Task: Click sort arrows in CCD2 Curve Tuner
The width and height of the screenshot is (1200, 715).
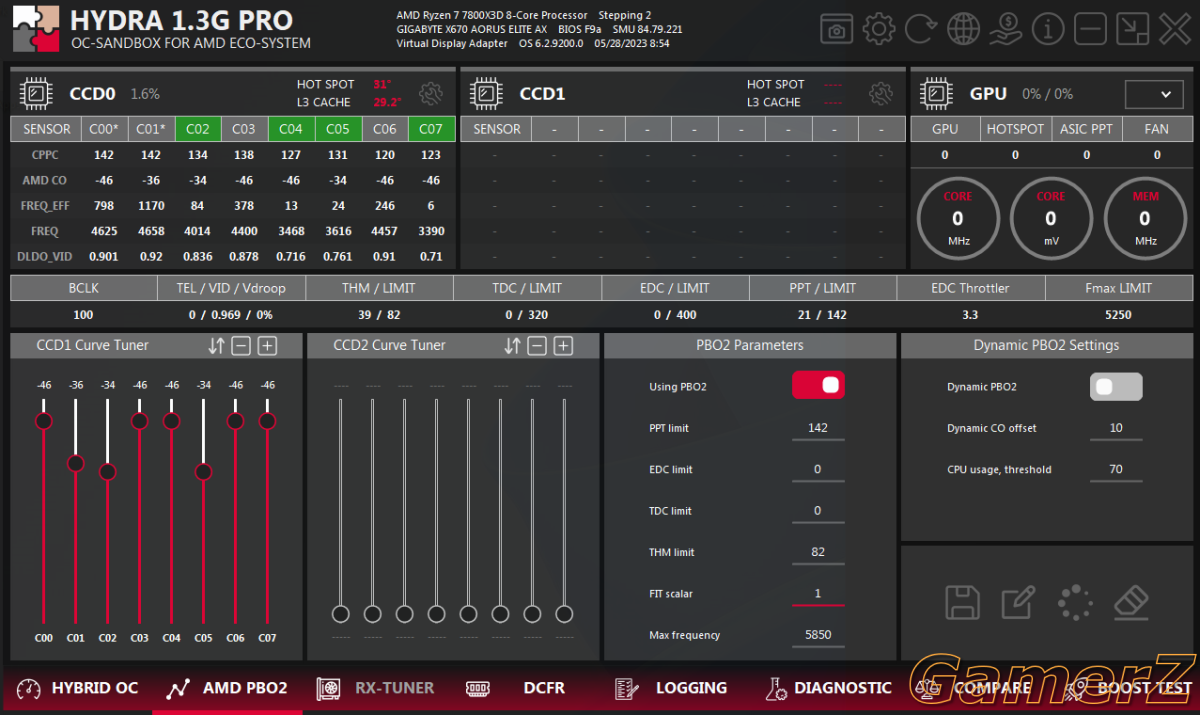Action: pyautogui.click(x=512, y=346)
